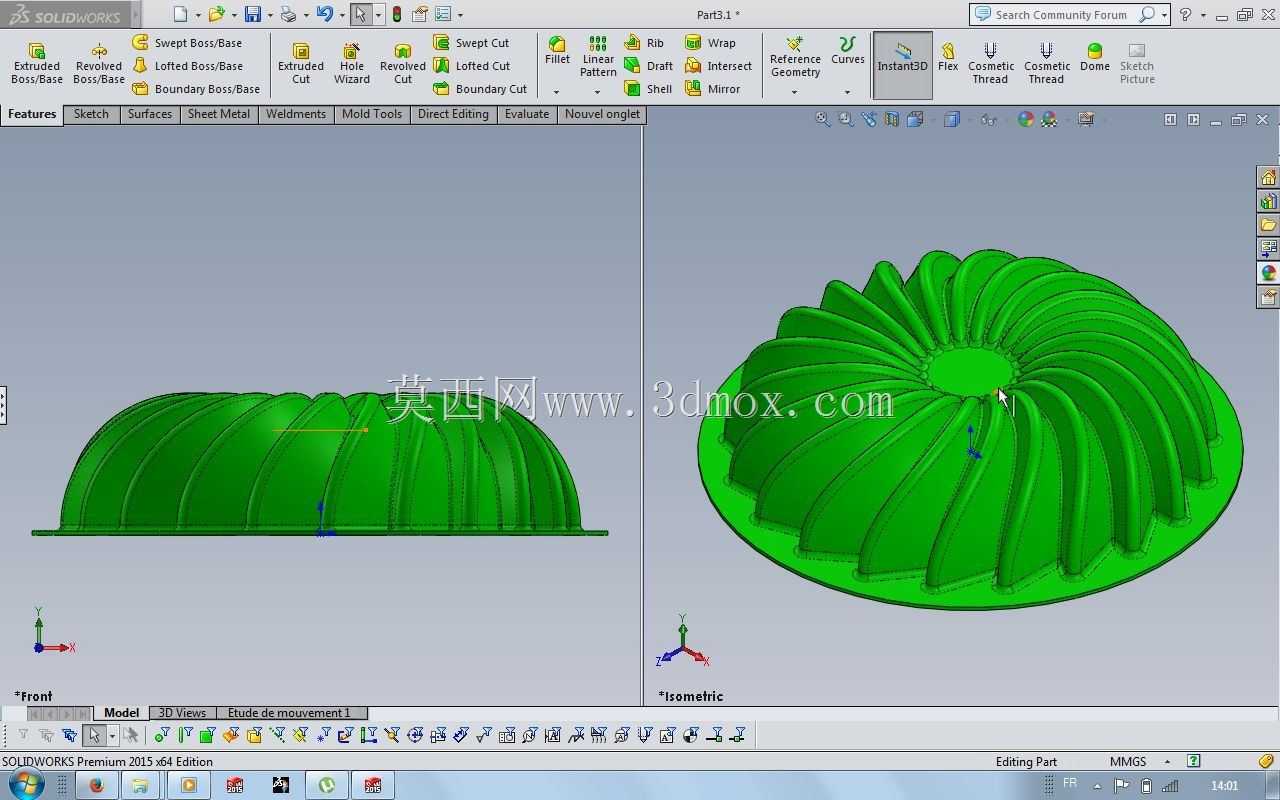Open Appearances tab in right task pane

(1268, 273)
